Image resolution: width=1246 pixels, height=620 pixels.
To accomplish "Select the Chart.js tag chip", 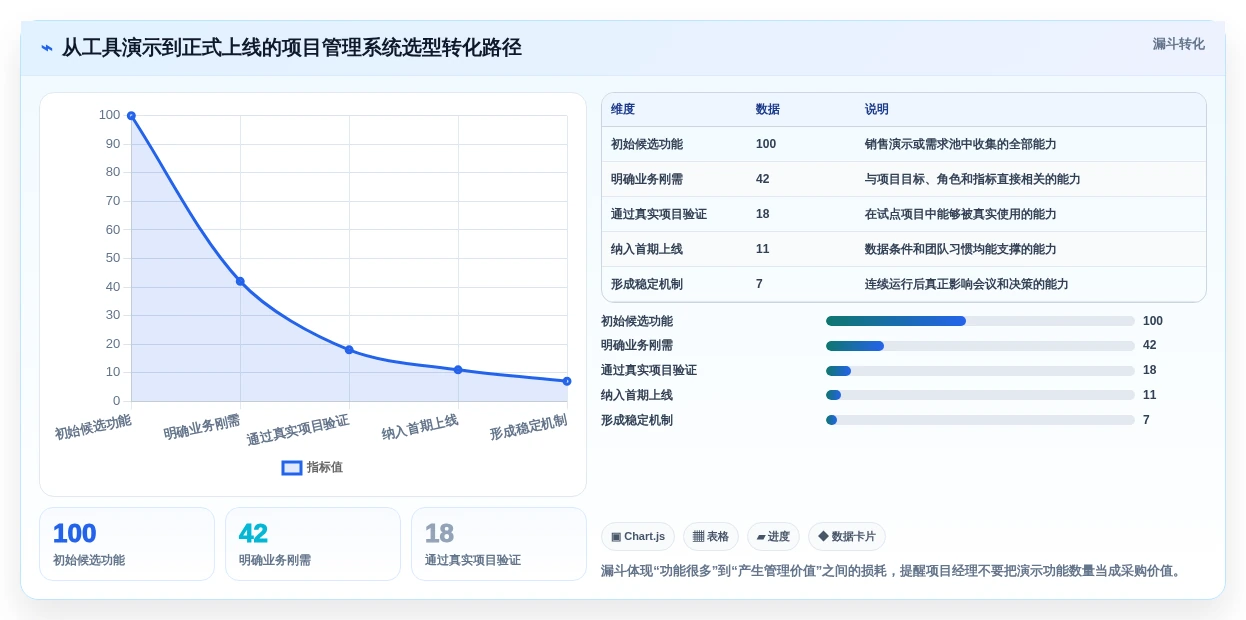I will pyautogui.click(x=638, y=536).
